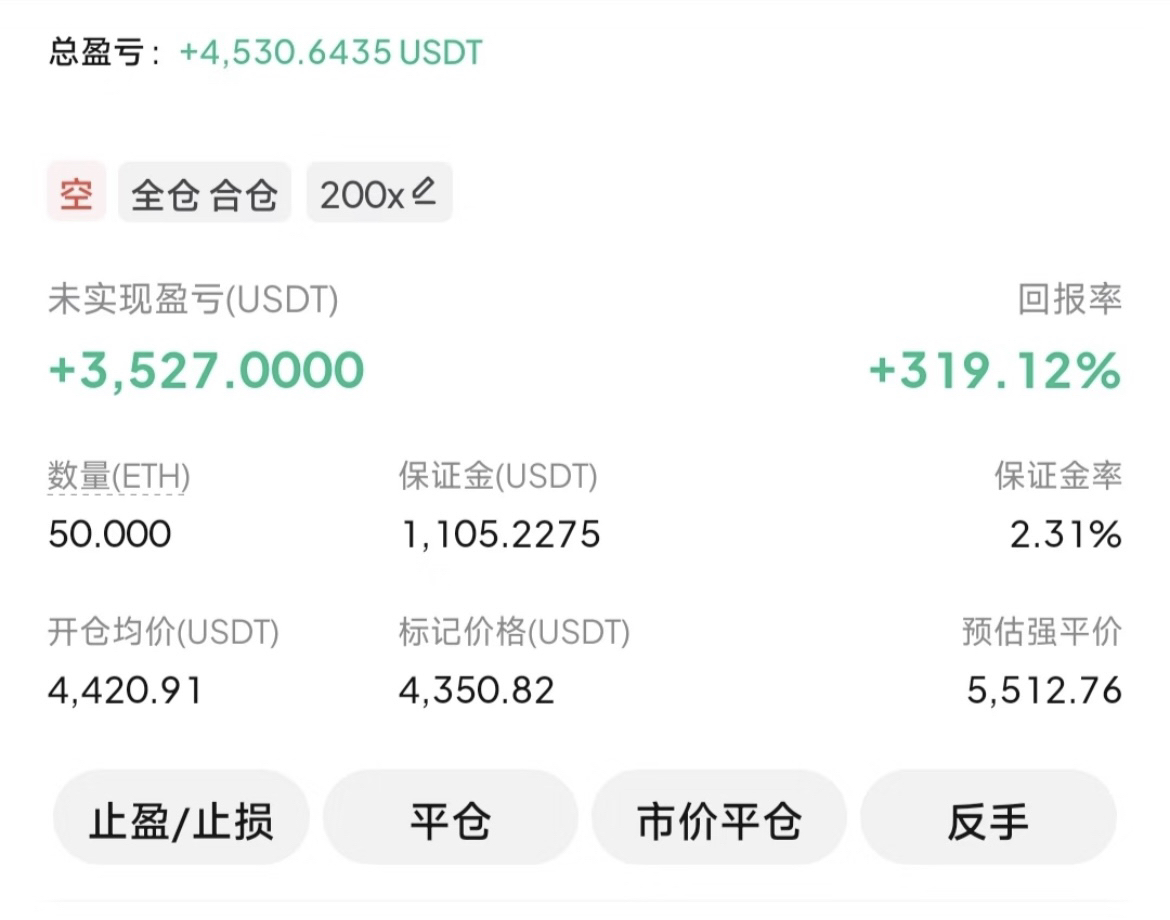Screen dimensions: 1170x920
Task: Select the 市价平仓 button
Action: [x=719, y=822]
